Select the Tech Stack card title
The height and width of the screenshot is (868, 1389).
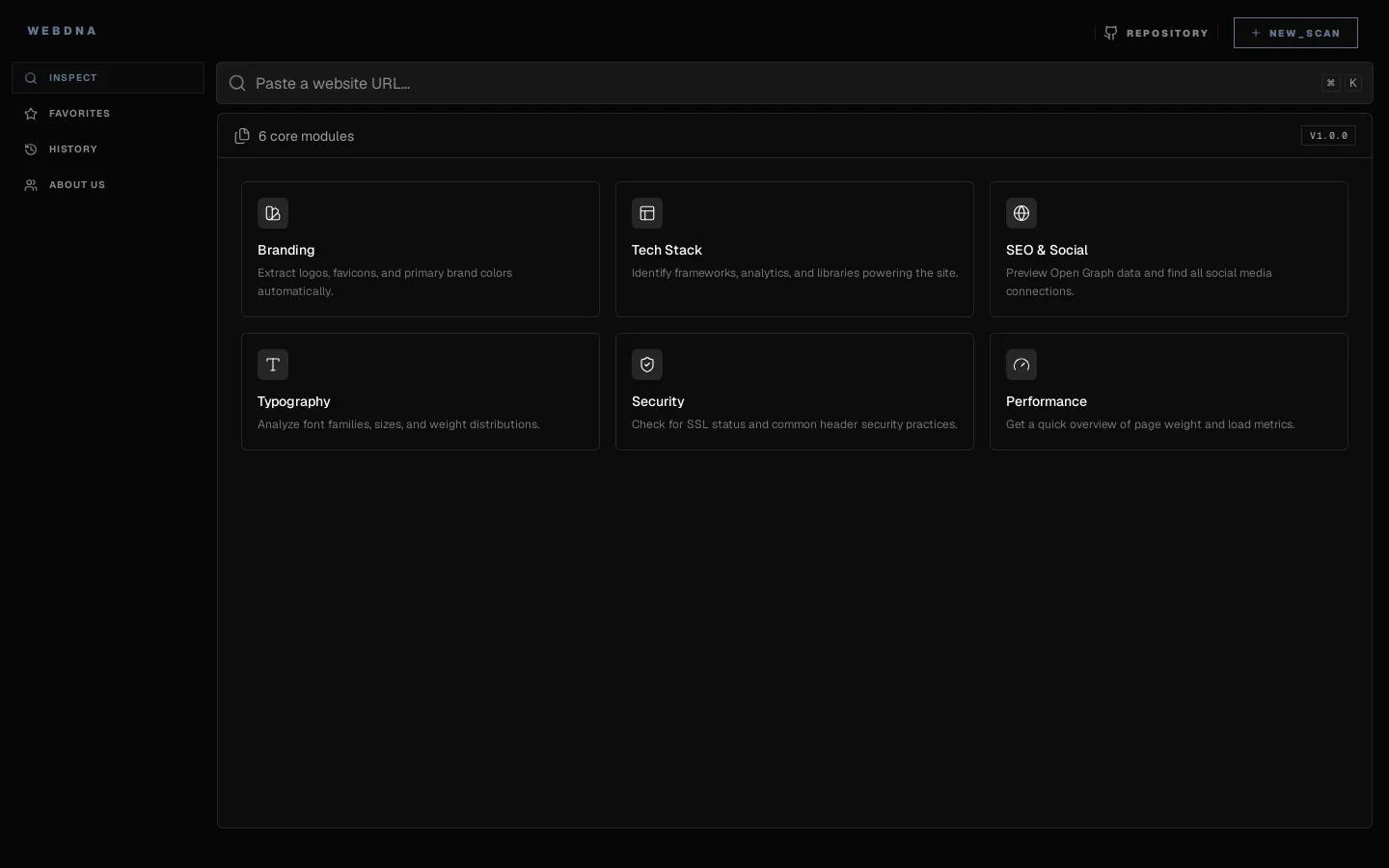pyautogui.click(x=667, y=250)
